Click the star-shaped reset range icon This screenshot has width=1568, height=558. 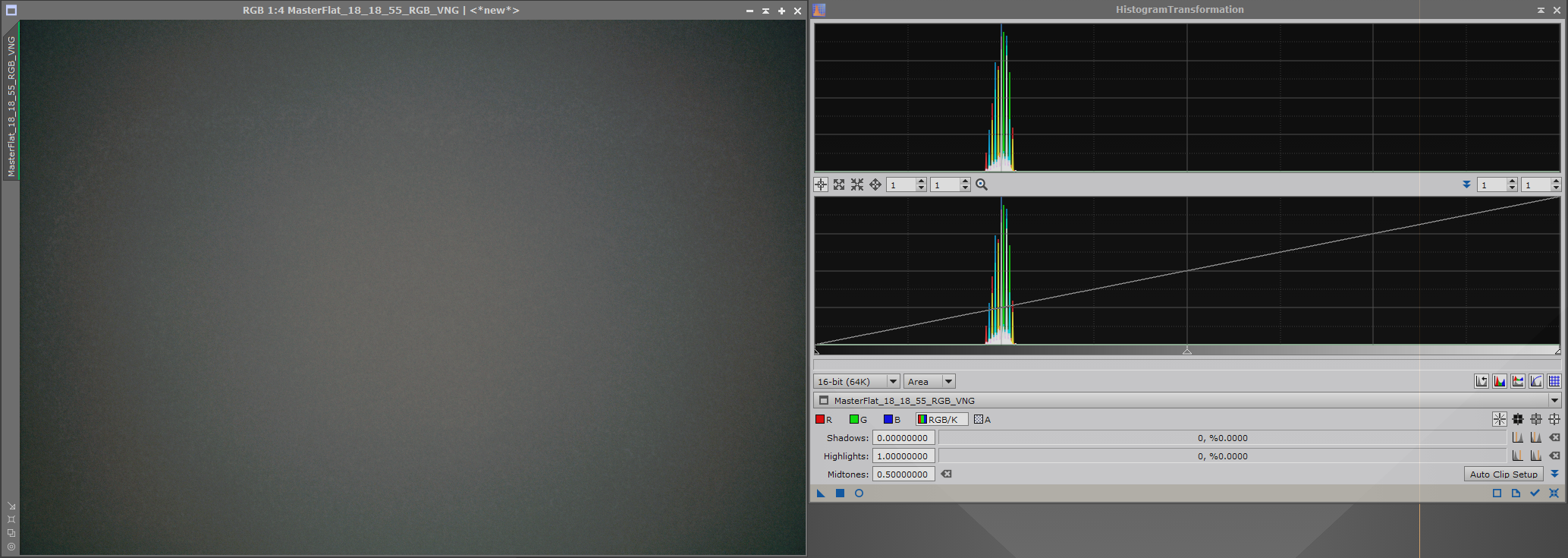click(1500, 419)
